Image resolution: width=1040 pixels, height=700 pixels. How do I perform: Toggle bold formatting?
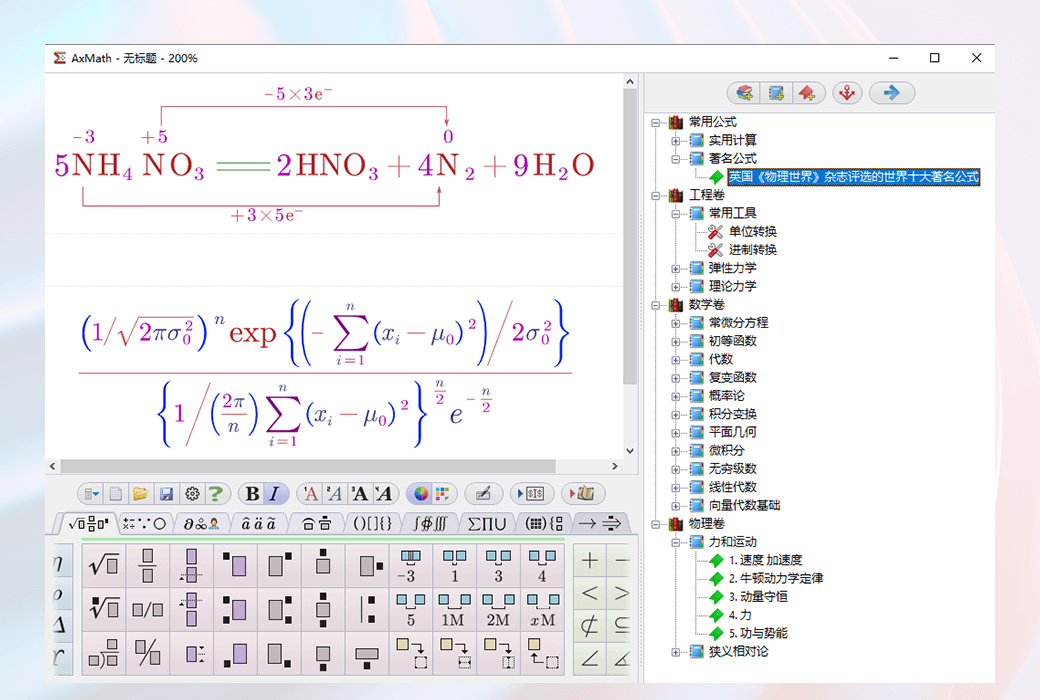pyautogui.click(x=251, y=493)
